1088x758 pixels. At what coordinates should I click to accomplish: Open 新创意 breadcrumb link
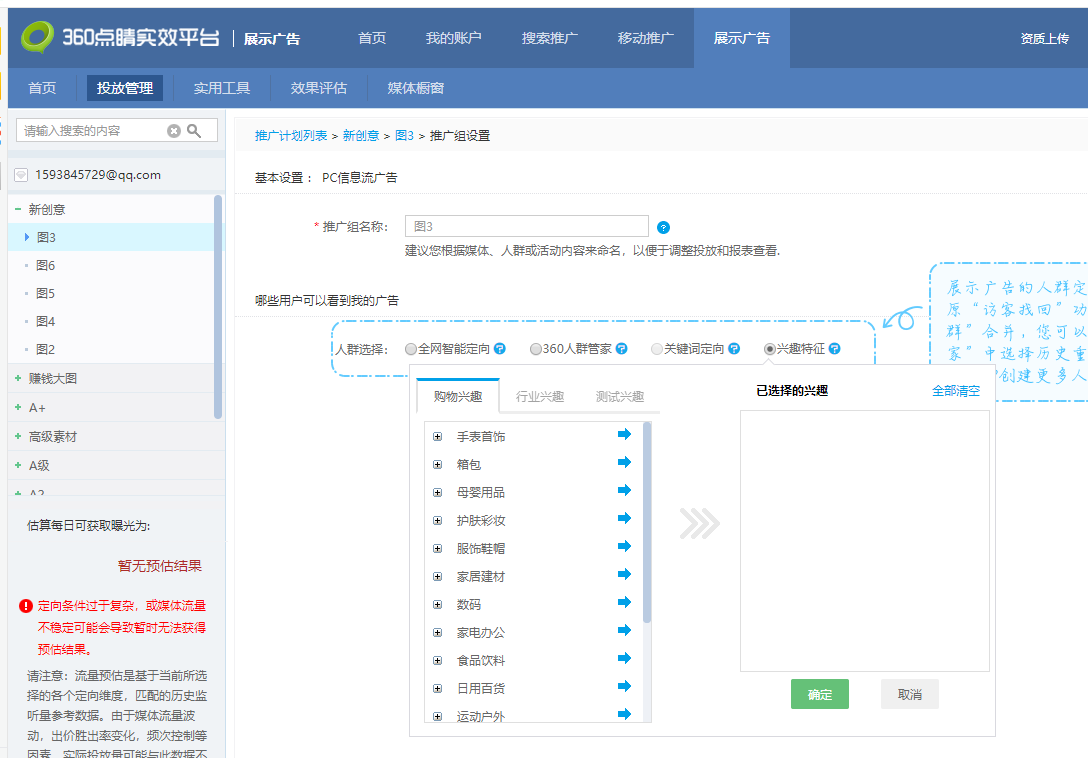click(x=361, y=135)
